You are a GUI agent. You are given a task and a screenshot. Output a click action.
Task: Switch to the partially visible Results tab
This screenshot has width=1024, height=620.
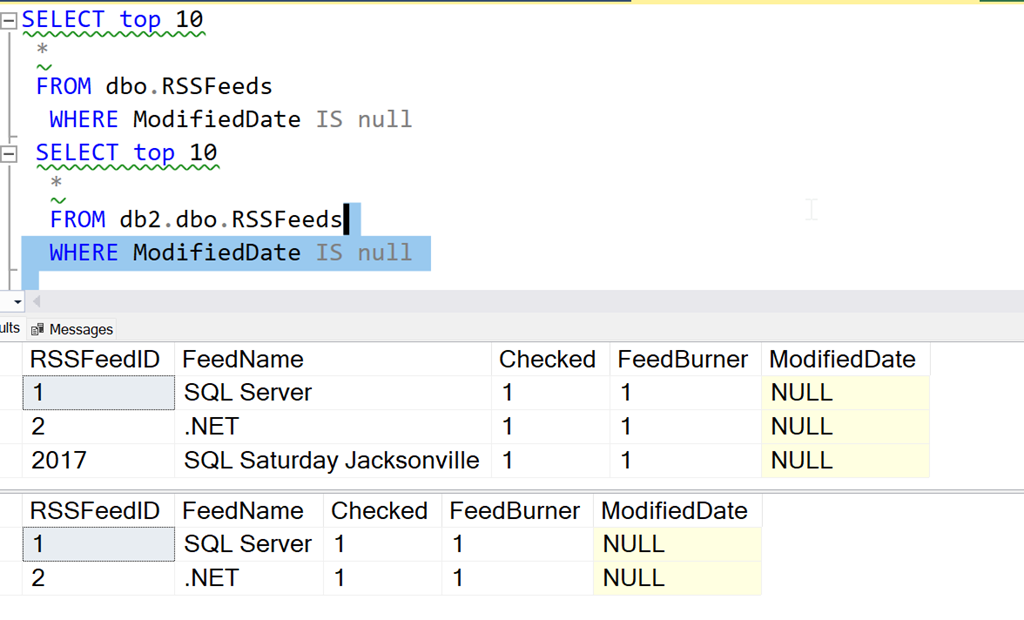tap(10, 329)
